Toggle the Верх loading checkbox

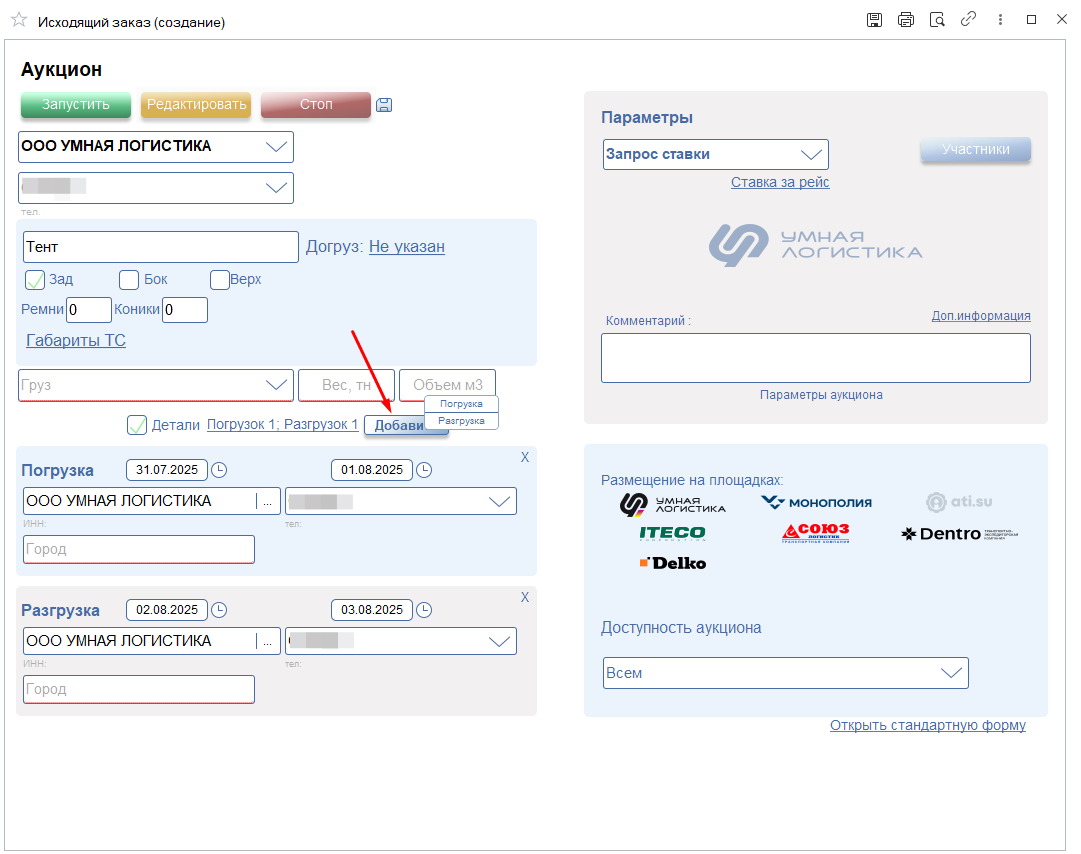[219, 280]
